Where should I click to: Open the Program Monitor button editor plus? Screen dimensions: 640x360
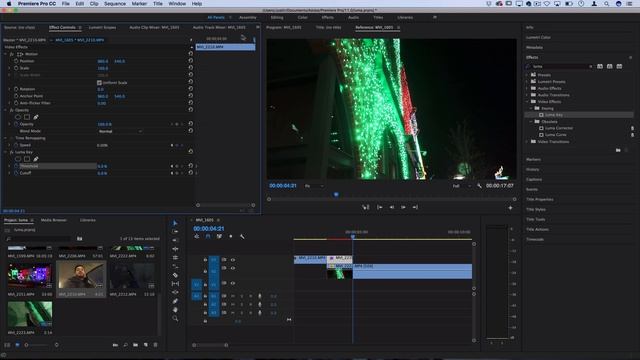point(510,208)
